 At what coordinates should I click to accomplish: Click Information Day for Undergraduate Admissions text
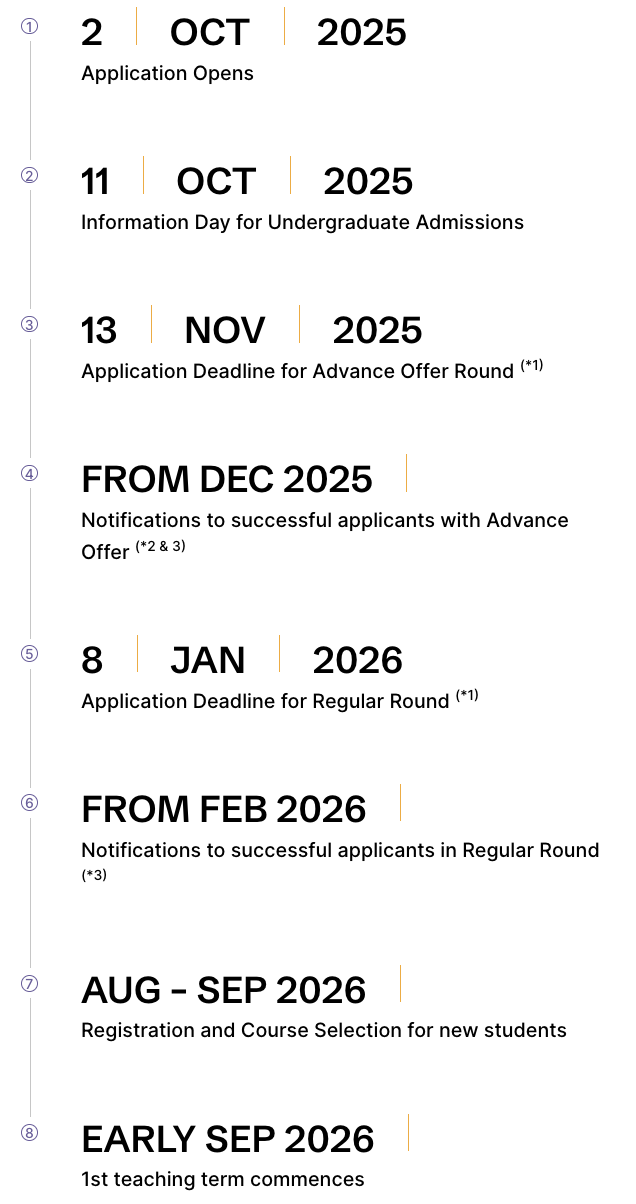tap(302, 222)
